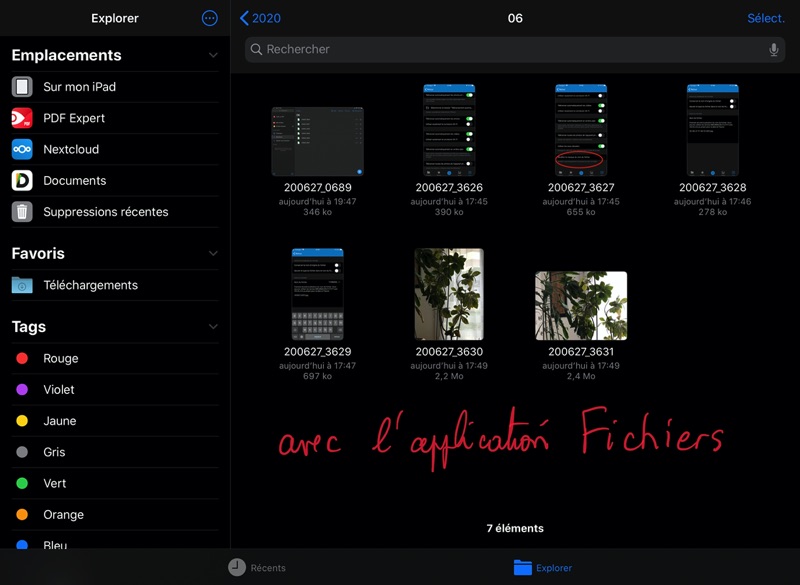The image size is (800, 585).
Task: Filter by the Violet tag
Action: 58,390
